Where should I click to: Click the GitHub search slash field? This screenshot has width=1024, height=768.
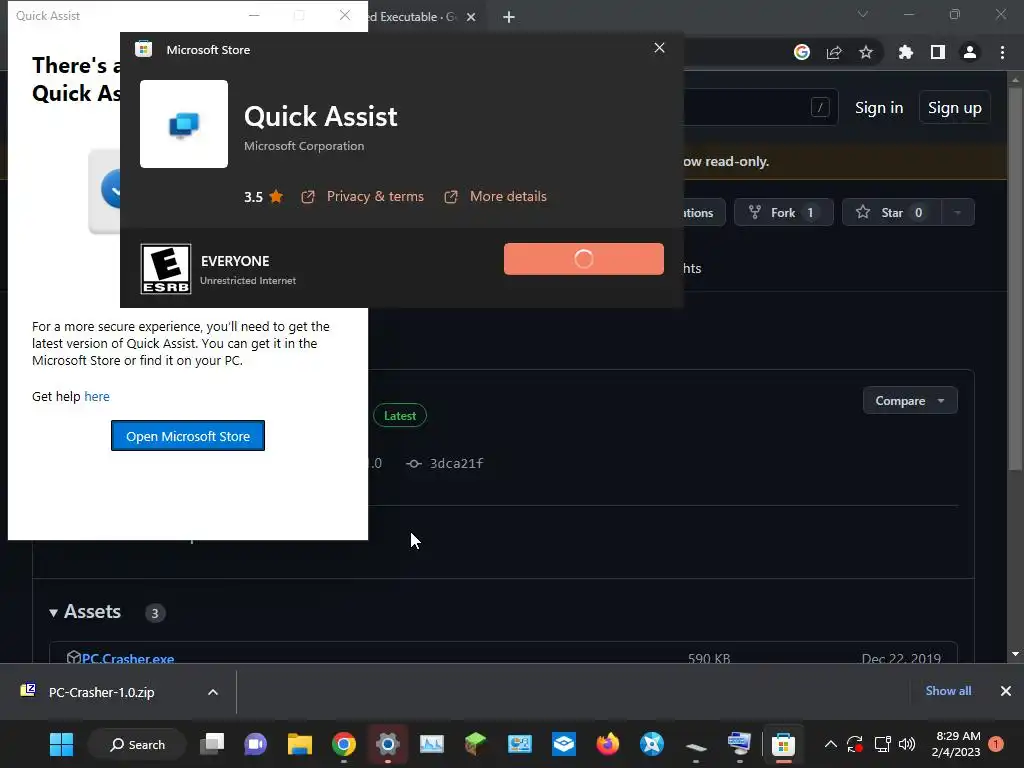(x=820, y=107)
